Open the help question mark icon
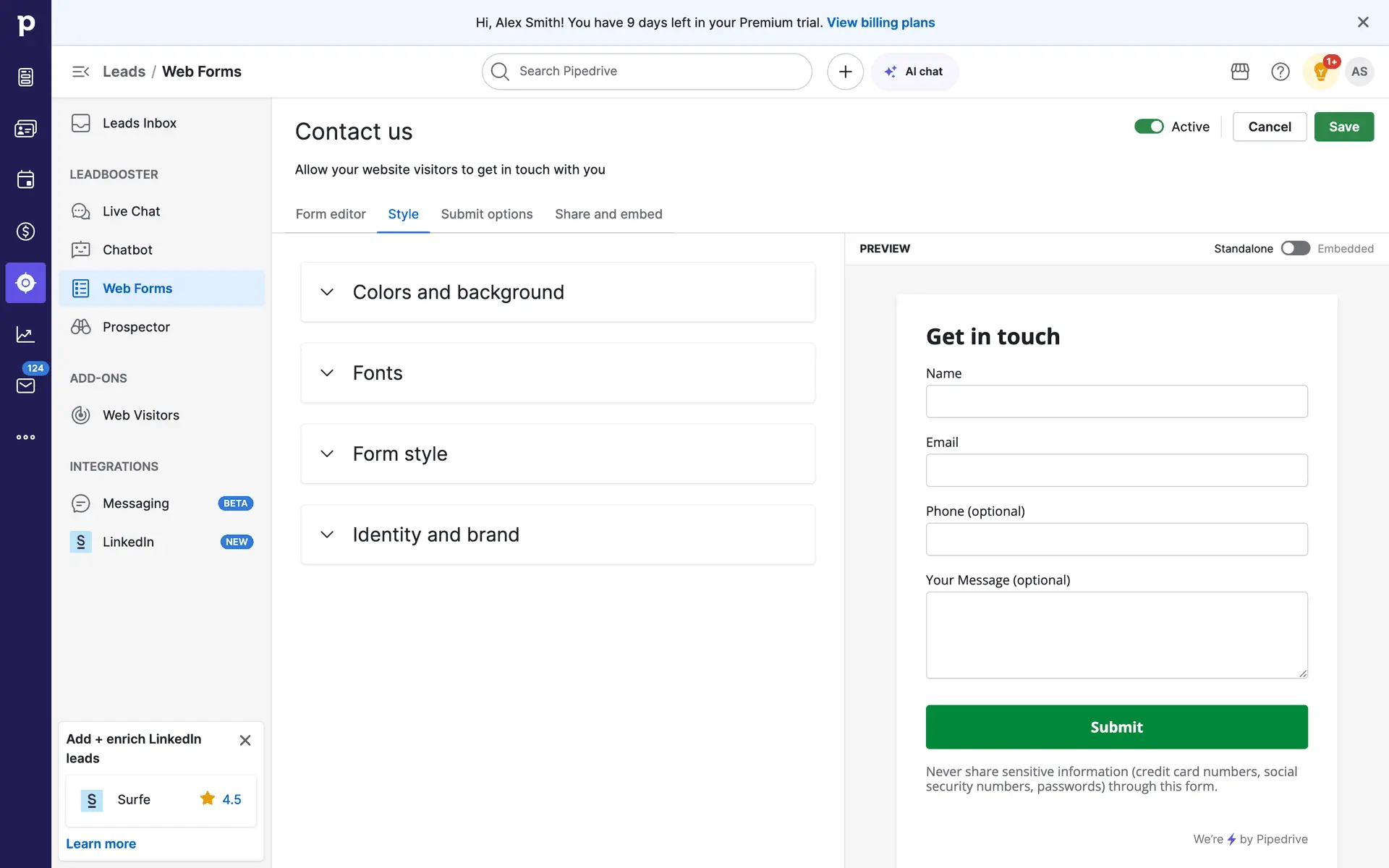 coord(1280,72)
